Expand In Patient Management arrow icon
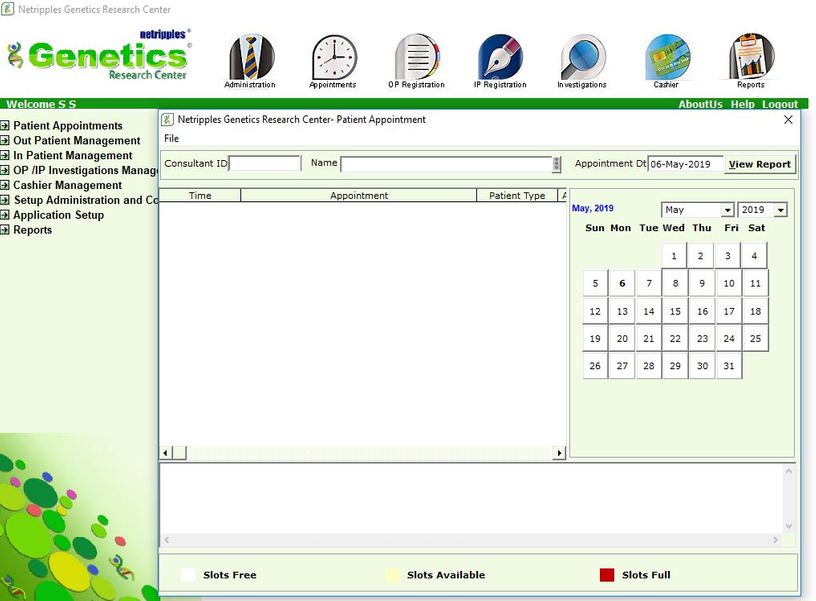 pos(5,155)
